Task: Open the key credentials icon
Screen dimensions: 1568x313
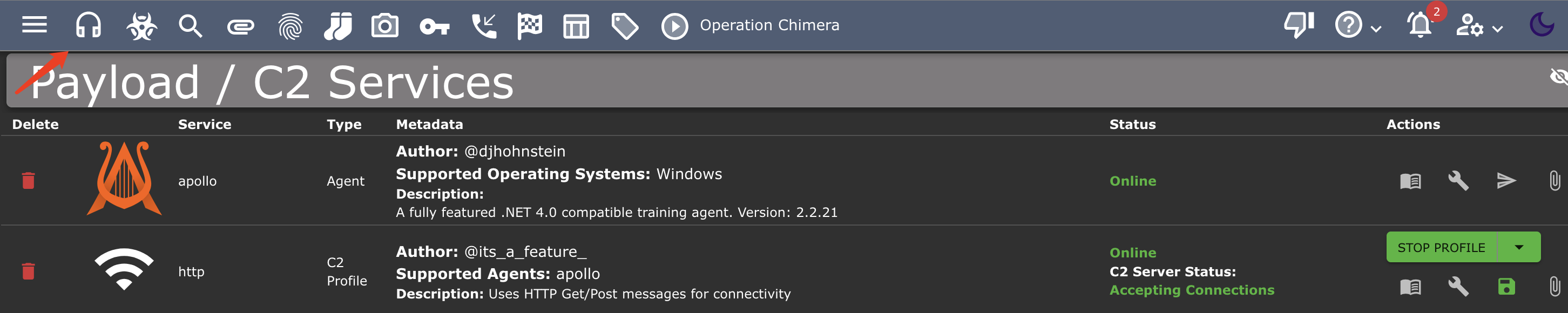Action: pos(435,26)
